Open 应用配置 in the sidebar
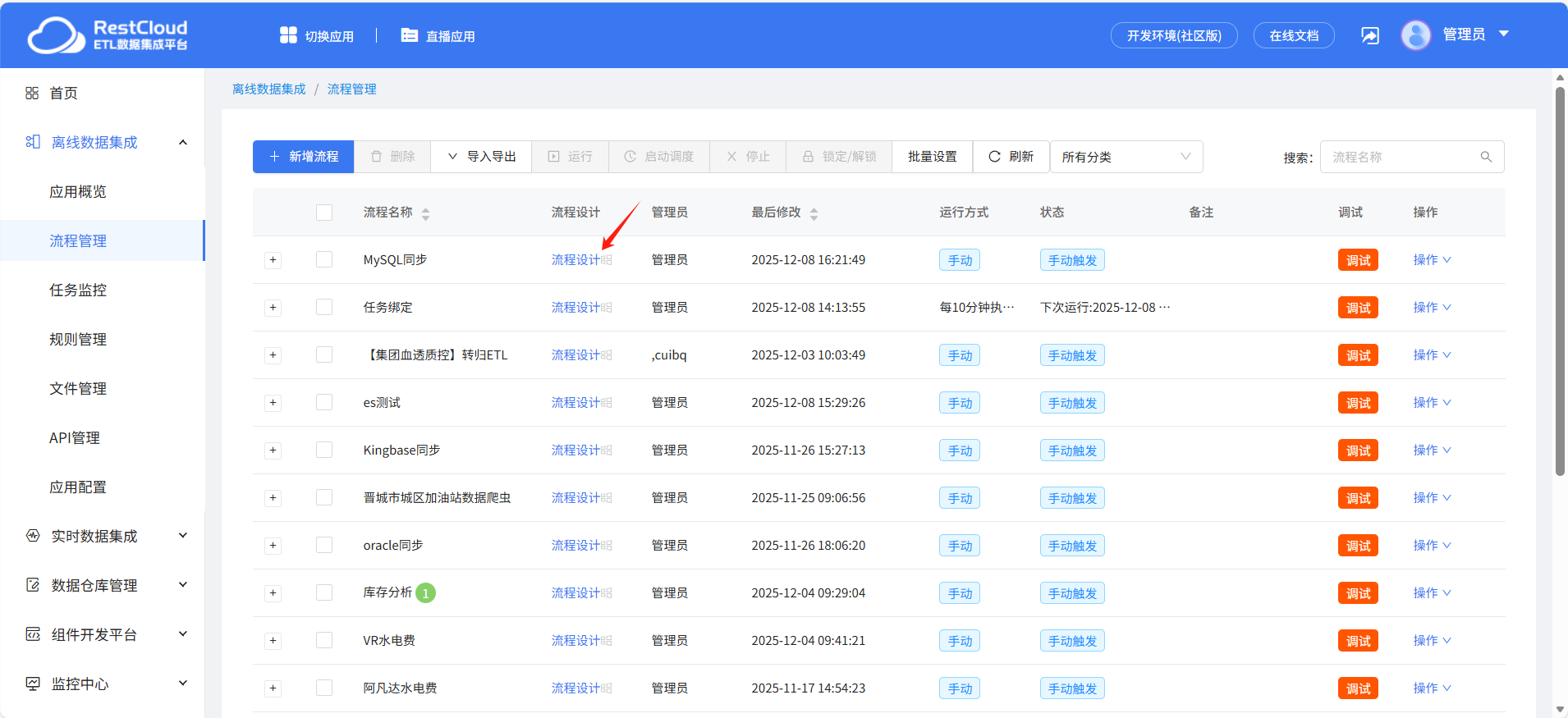The image size is (1568, 718). [78, 487]
